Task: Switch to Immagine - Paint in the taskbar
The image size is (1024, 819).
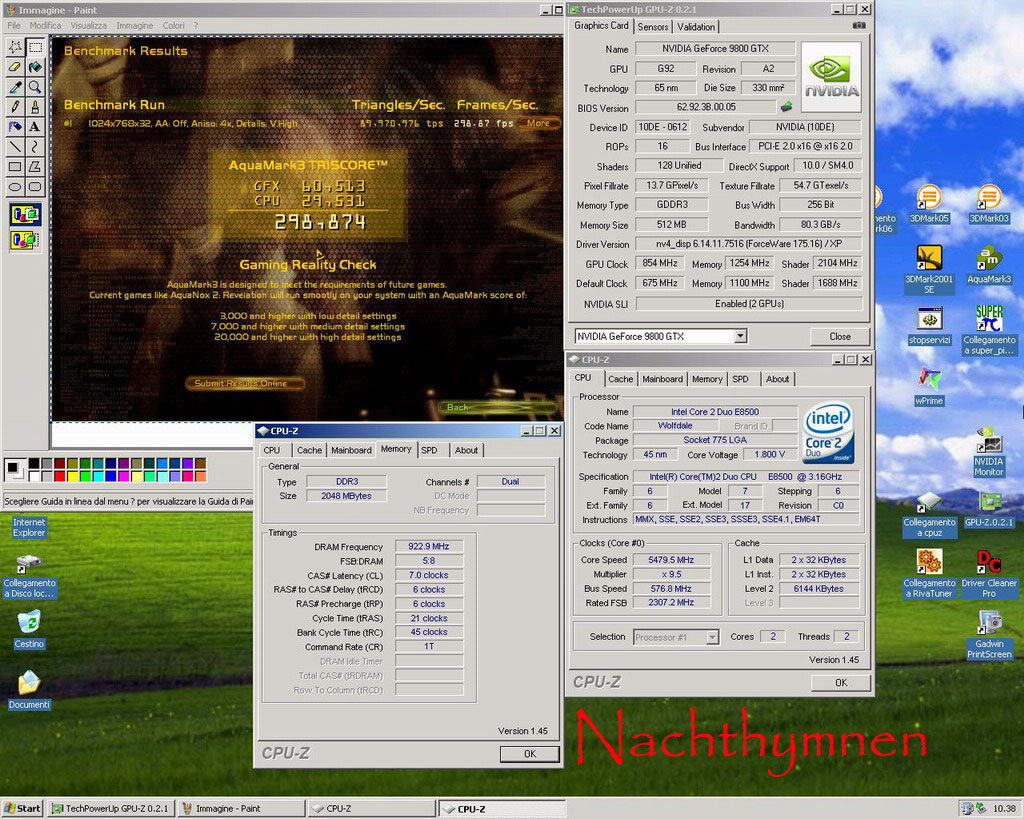Action: click(240, 809)
